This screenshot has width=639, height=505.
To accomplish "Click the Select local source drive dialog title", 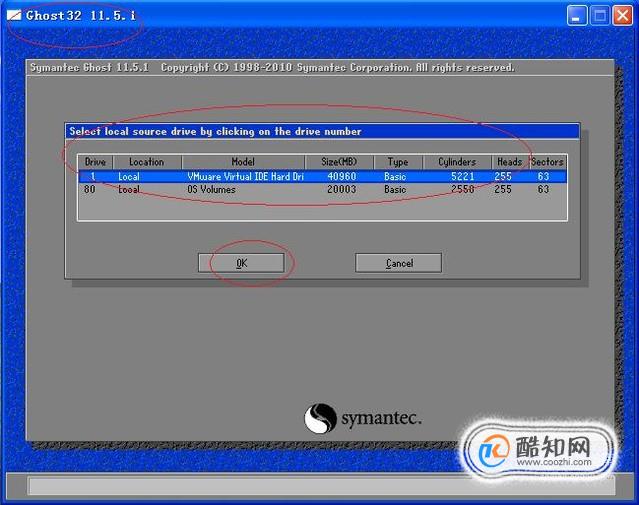I will click(x=215, y=131).
